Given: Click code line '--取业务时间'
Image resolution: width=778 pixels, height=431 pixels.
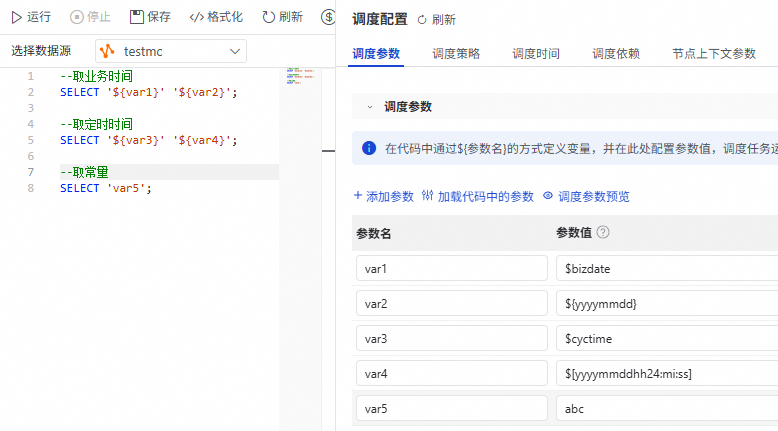Looking at the screenshot, I should (x=96, y=76).
